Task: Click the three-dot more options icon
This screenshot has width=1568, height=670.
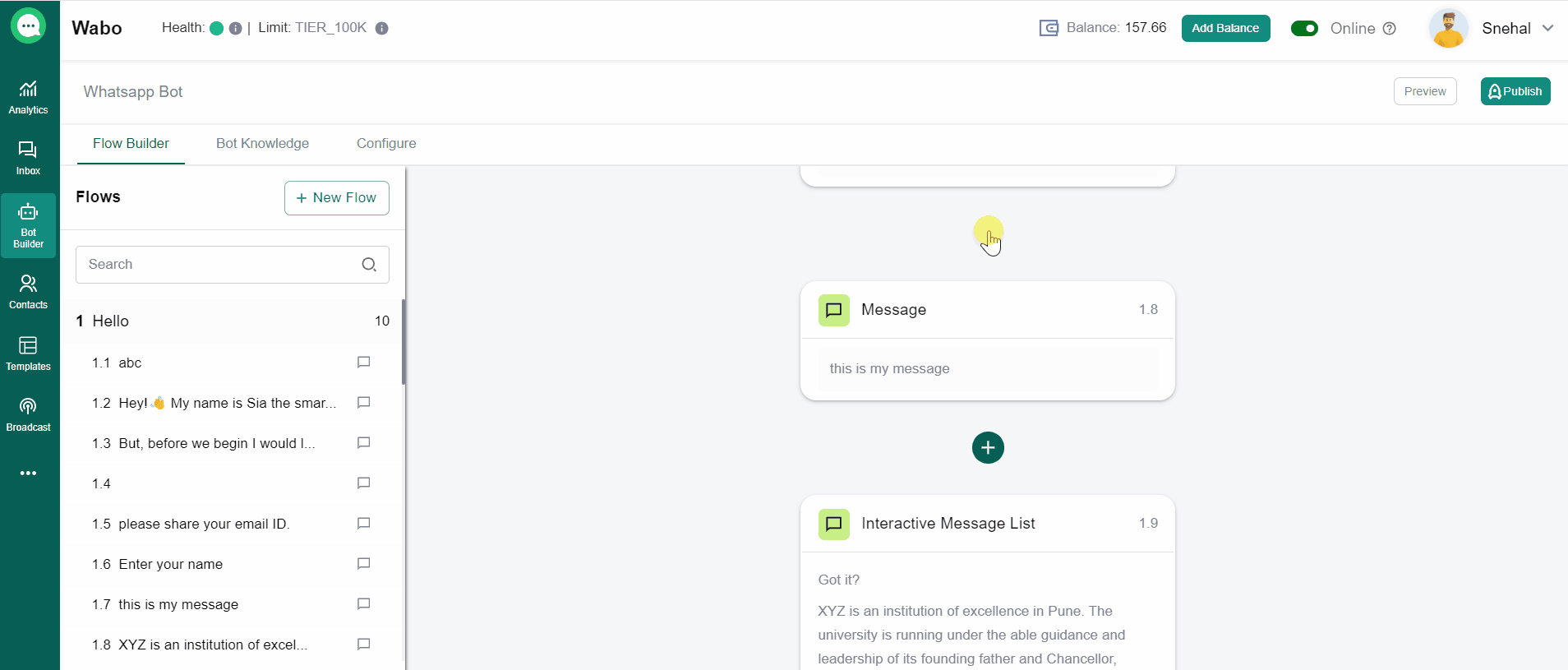Action: point(28,474)
